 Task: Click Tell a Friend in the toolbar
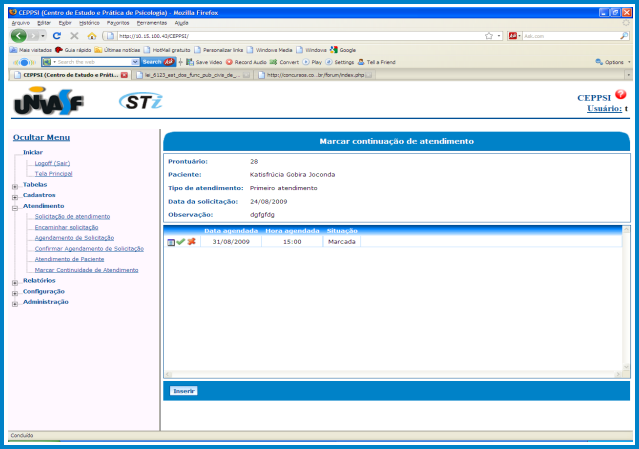377,62
